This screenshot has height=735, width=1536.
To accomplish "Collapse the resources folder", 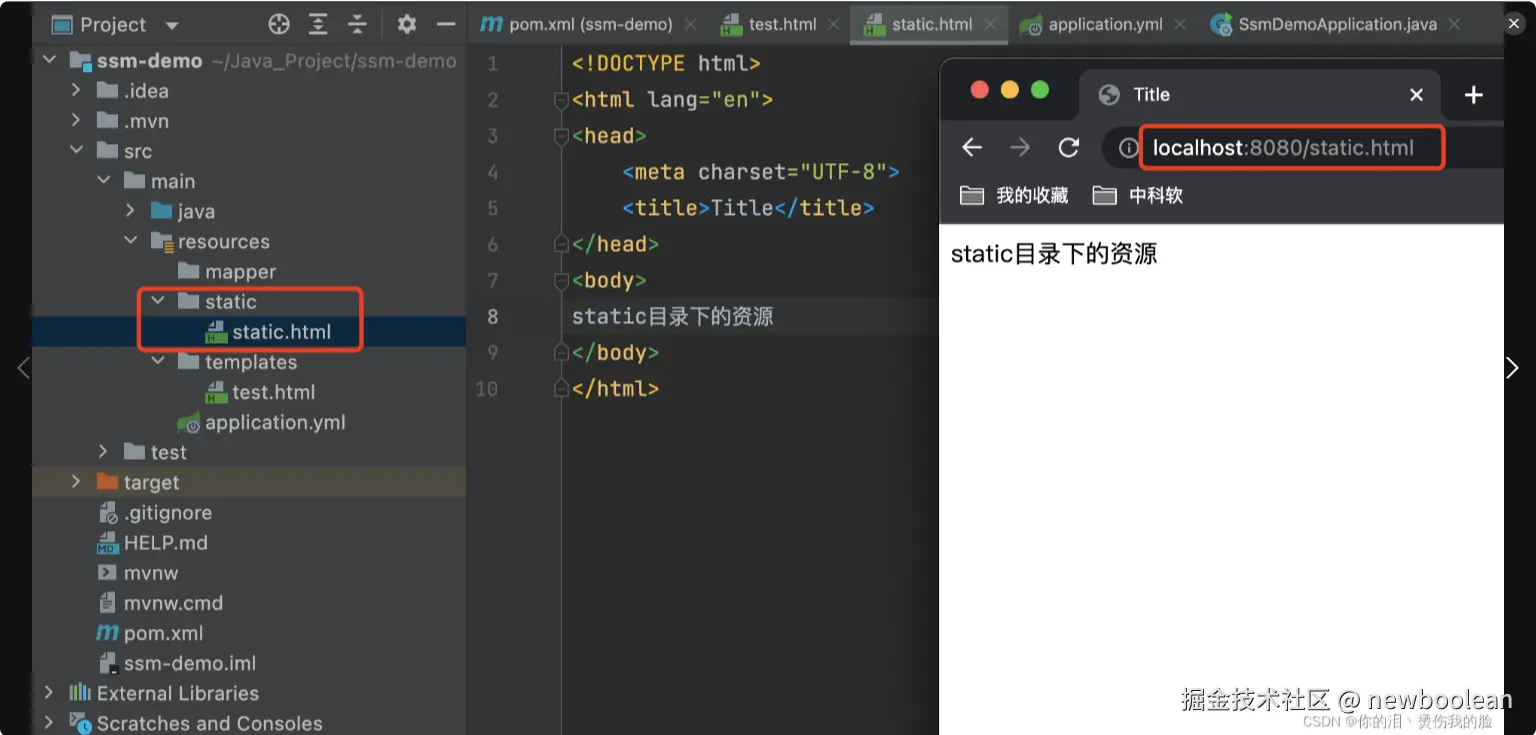I will coord(131,241).
